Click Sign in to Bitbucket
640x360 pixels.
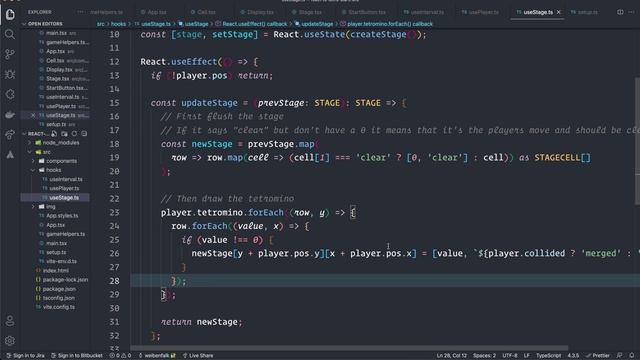77,356
